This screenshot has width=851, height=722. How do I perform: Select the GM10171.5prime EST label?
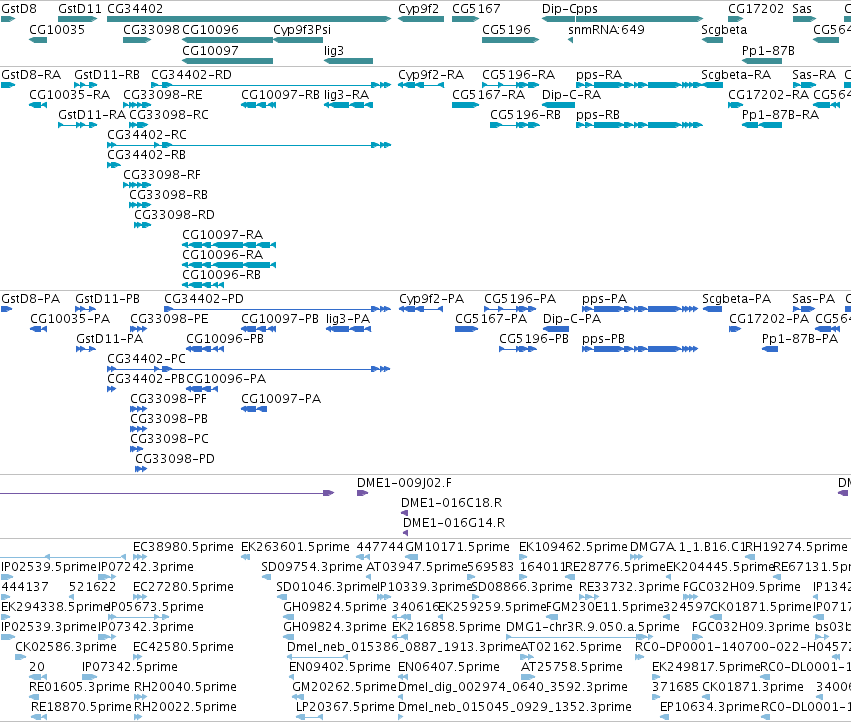(x=458, y=547)
